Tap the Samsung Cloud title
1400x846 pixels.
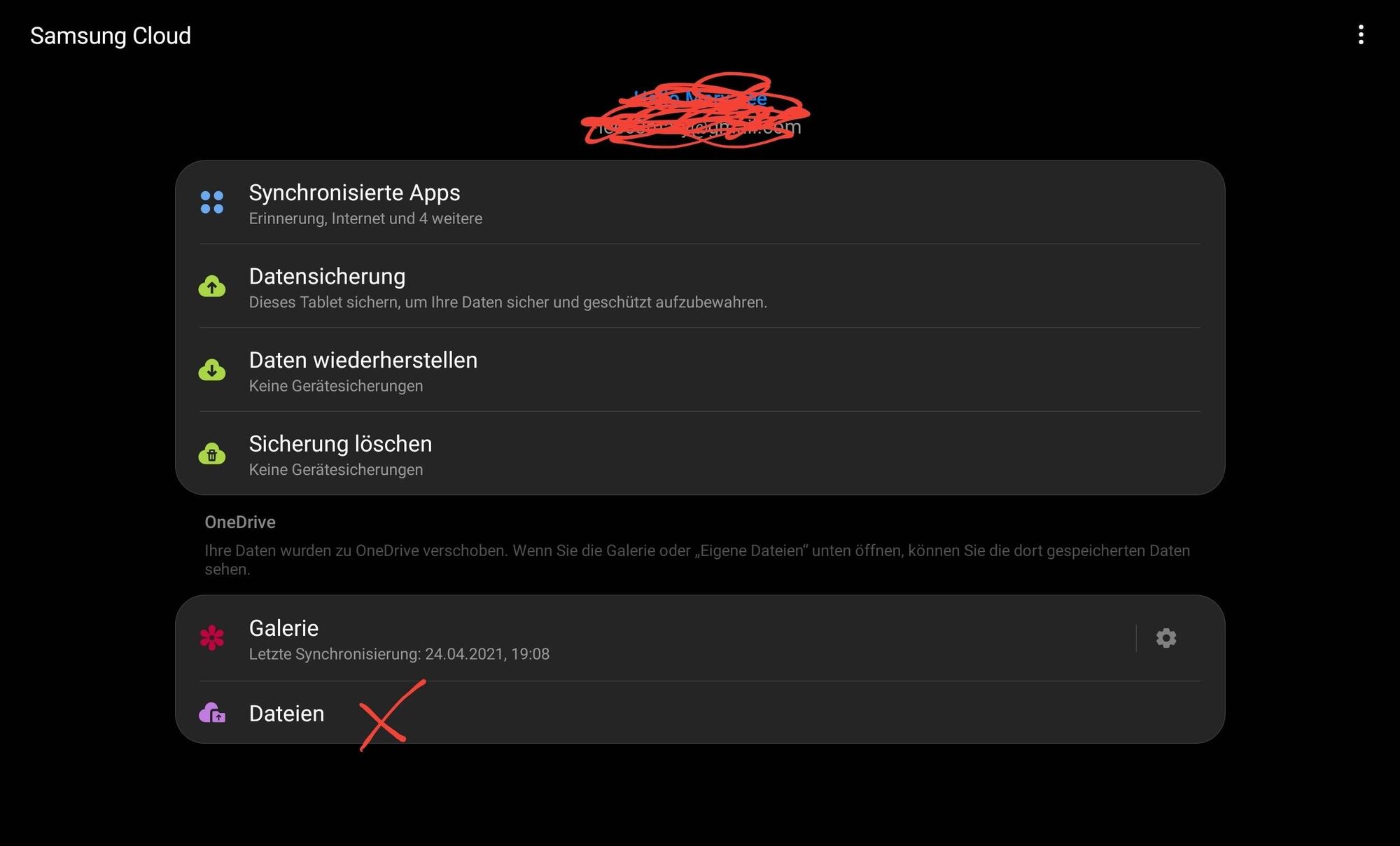click(111, 36)
